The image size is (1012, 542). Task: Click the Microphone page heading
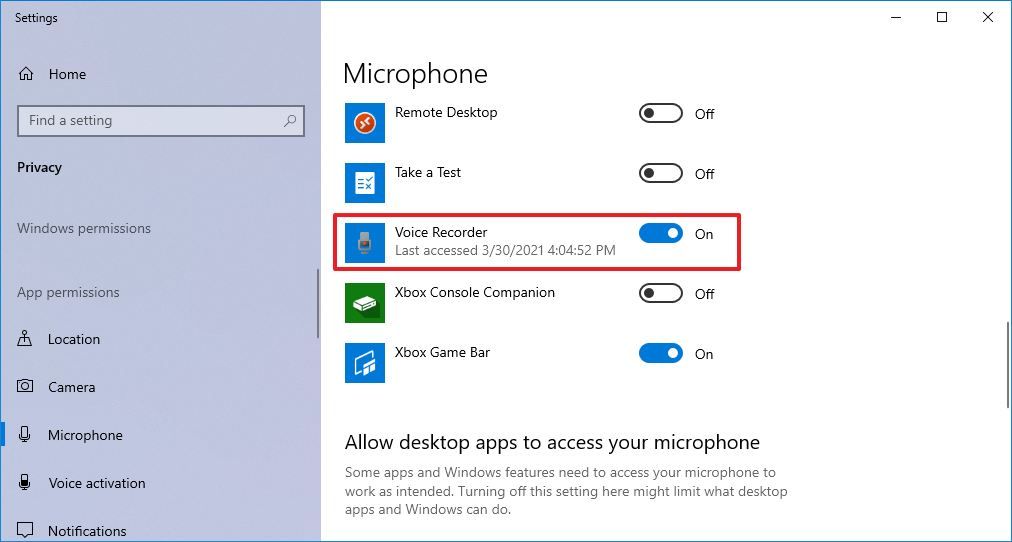tap(415, 74)
